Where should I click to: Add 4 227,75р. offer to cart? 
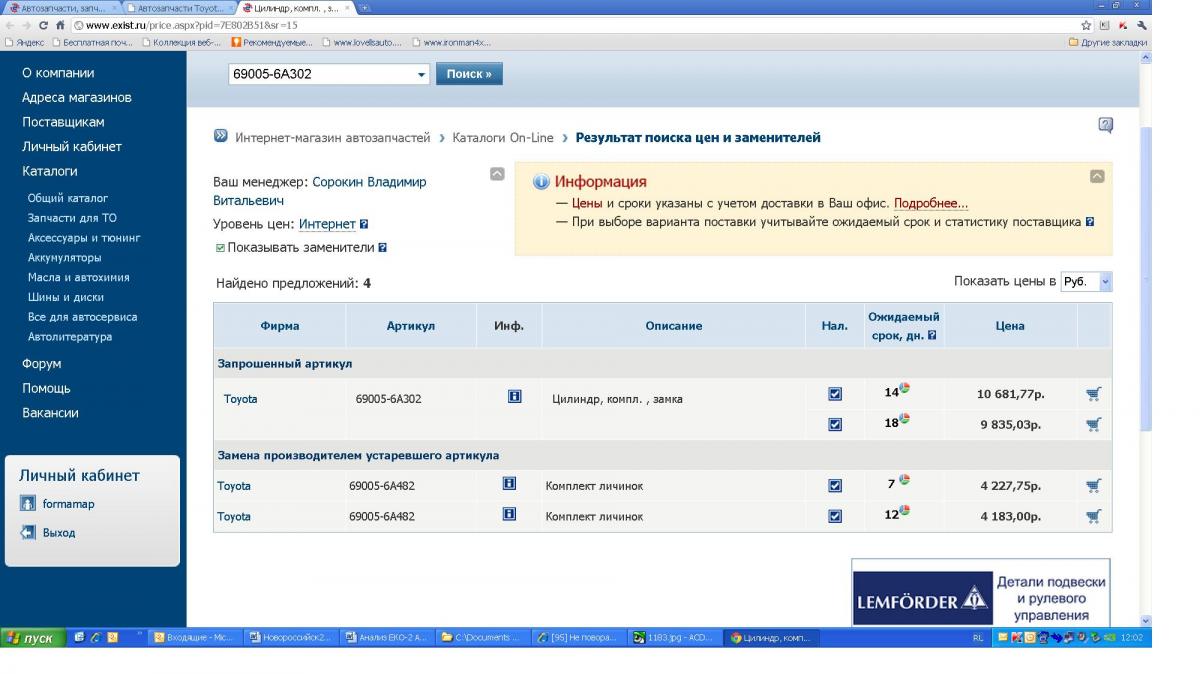coord(1093,486)
